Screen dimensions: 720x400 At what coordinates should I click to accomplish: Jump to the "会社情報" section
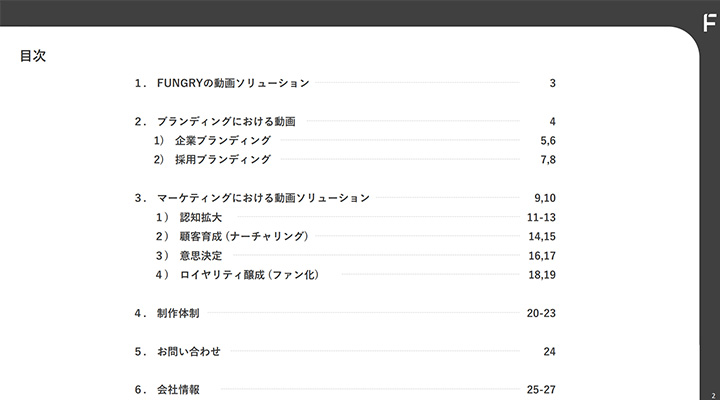(x=178, y=389)
